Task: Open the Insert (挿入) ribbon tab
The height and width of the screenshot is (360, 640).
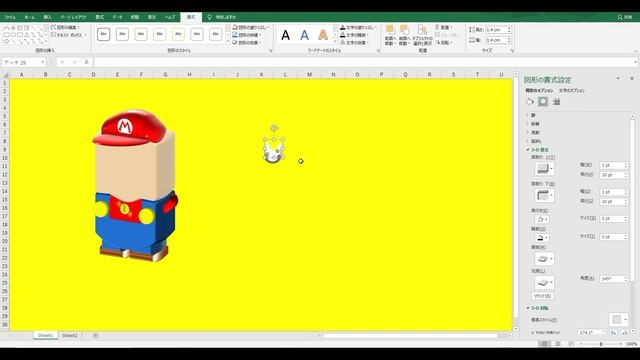Action: pyautogui.click(x=47, y=17)
